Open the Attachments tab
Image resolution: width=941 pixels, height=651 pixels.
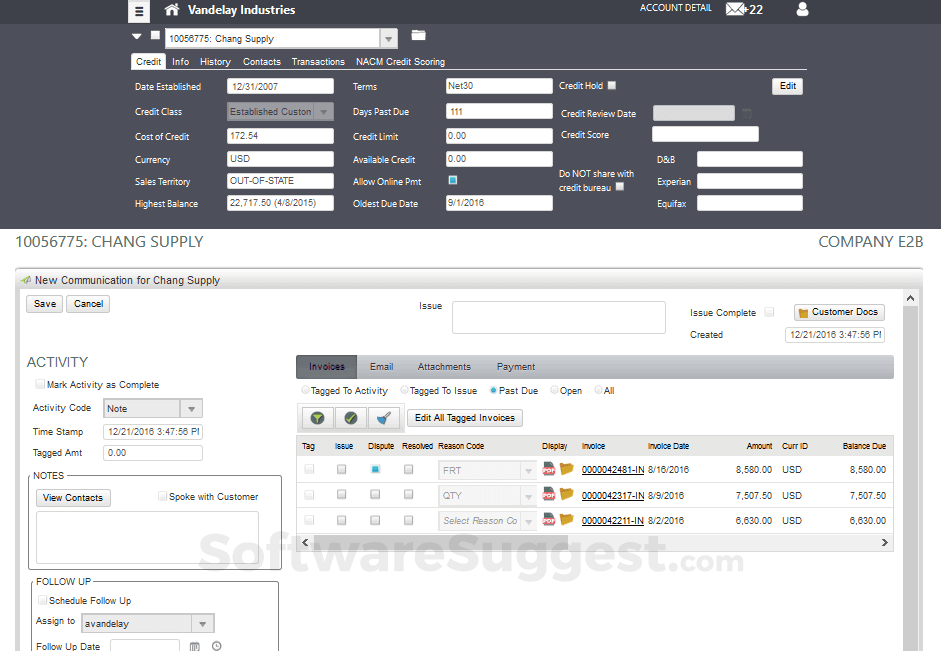click(x=444, y=367)
